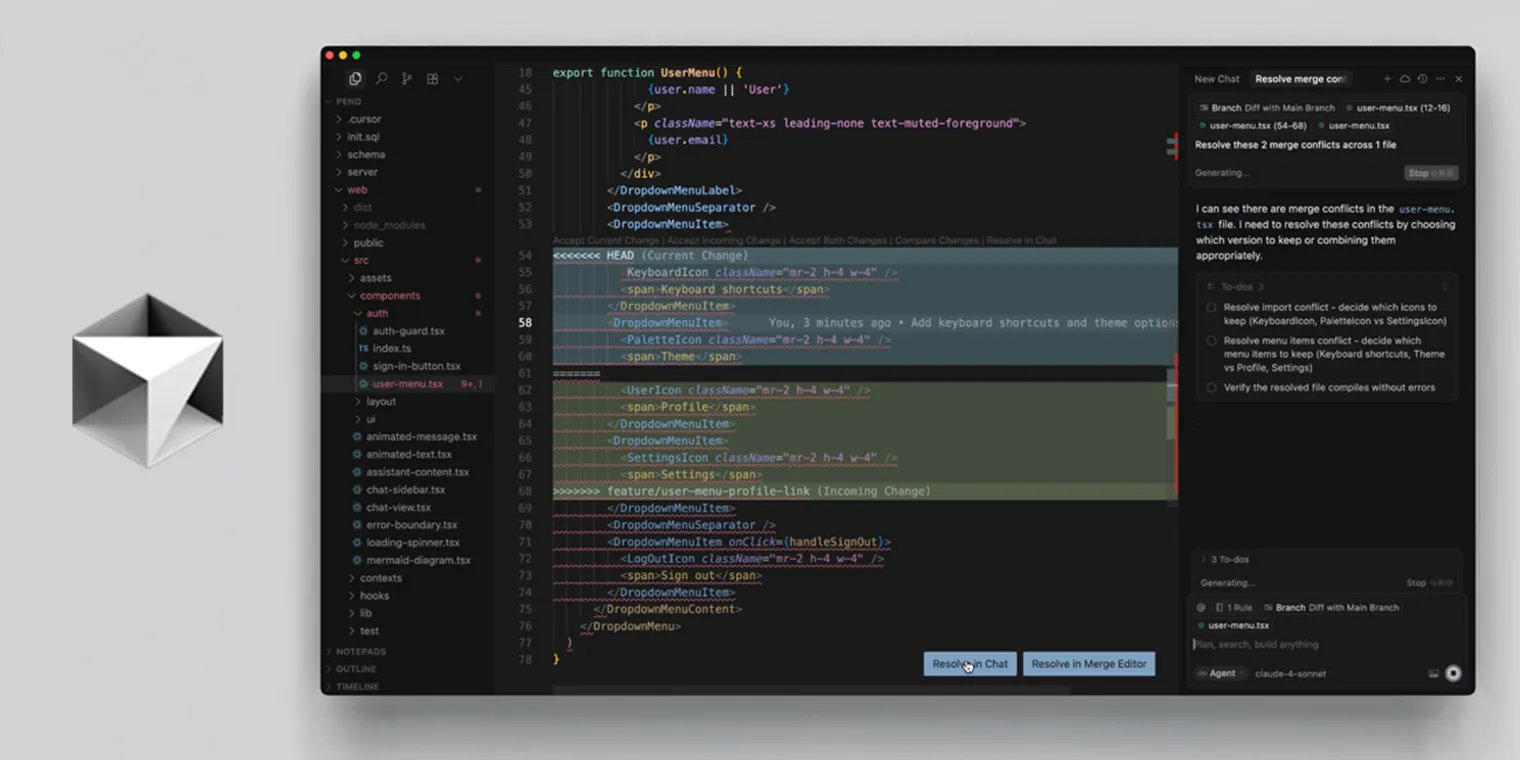
Task: Start a new chat via the plus icon
Action: pos(1388,78)
